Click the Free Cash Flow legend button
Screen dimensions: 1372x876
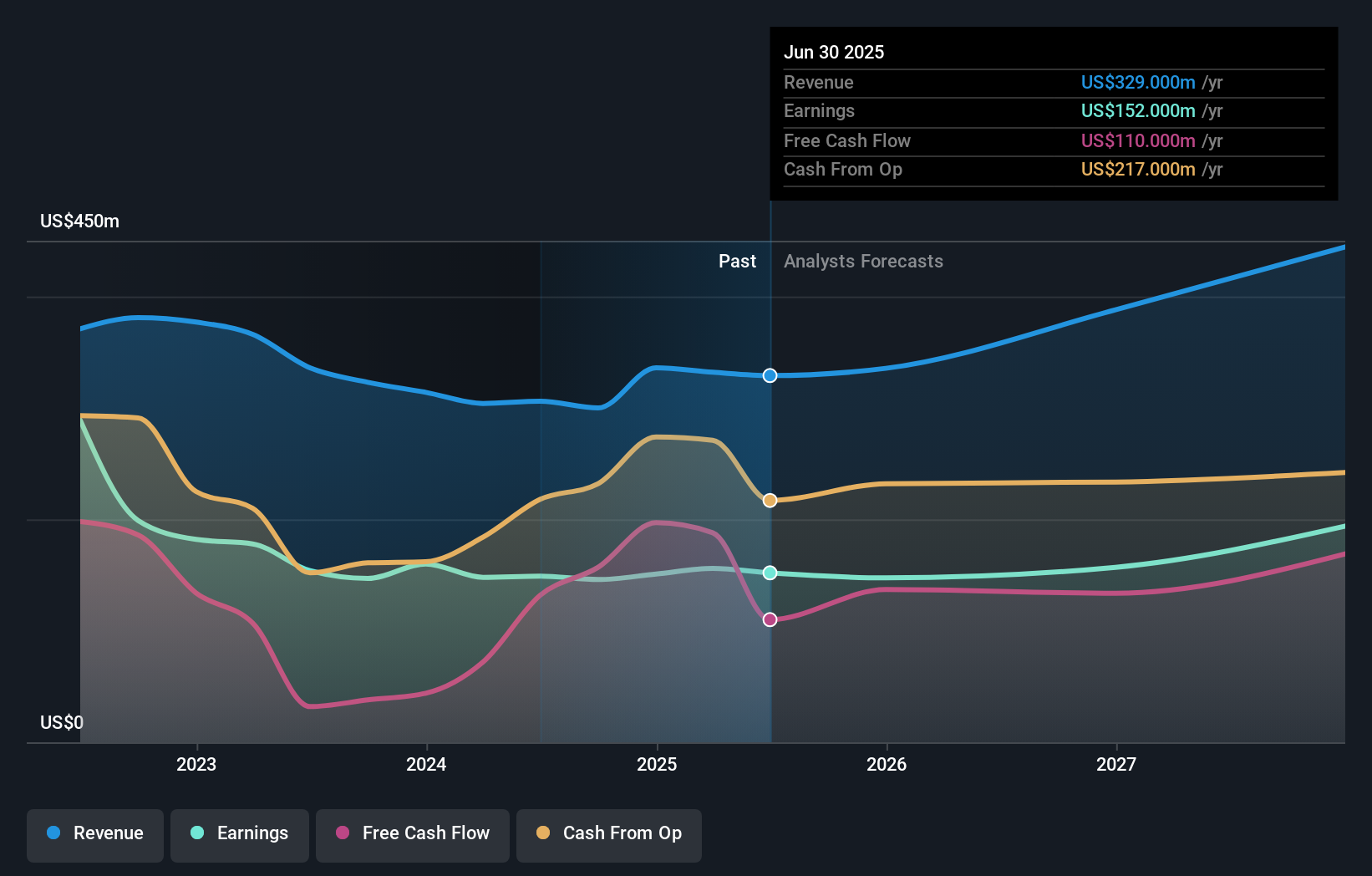point(412,833)
